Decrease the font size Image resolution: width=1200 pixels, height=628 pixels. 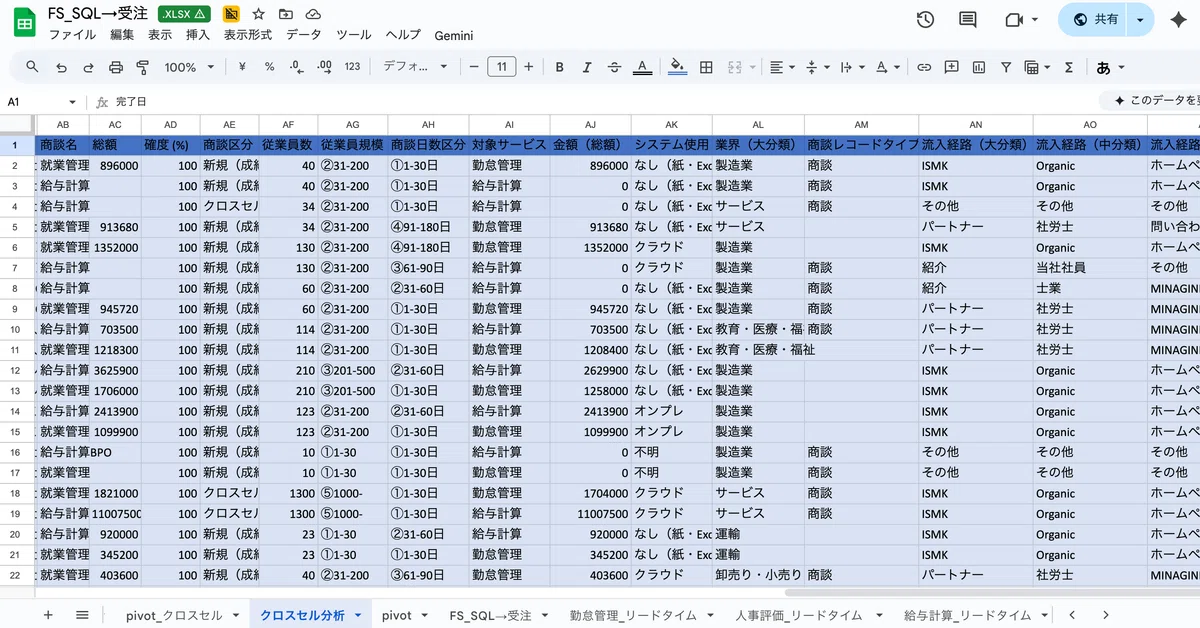474,67
